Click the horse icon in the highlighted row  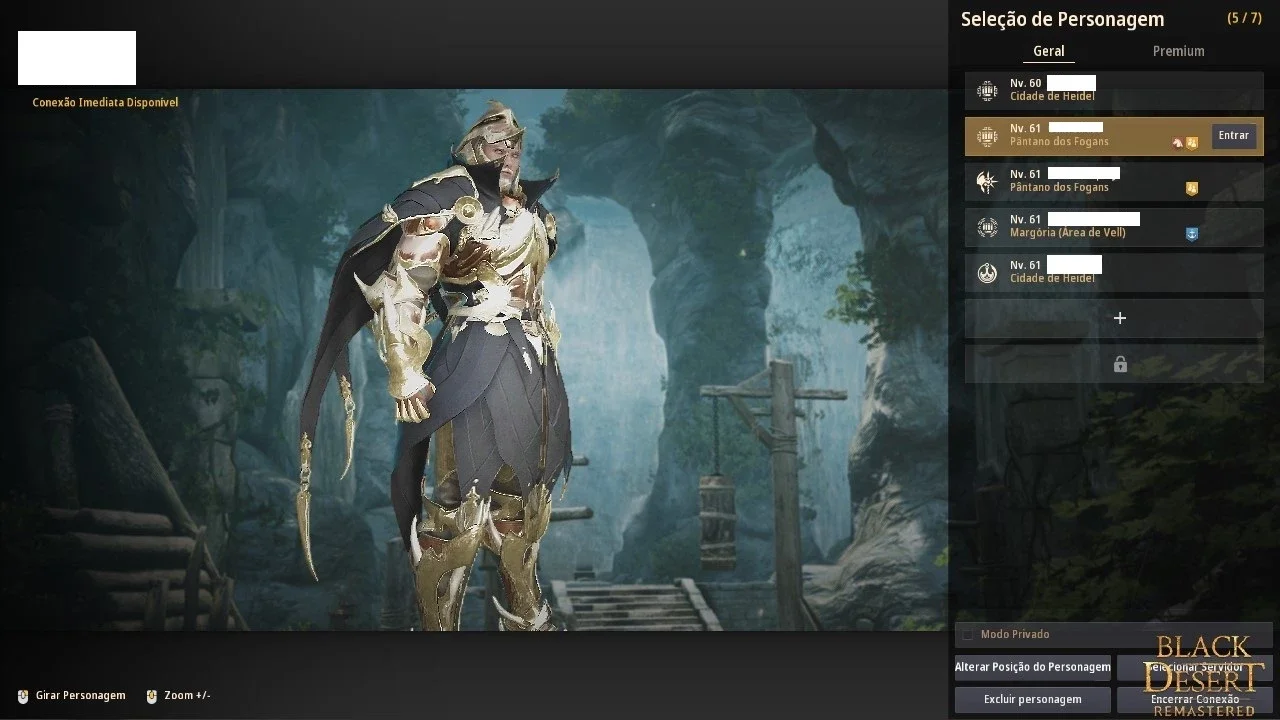pos(1178,143)
